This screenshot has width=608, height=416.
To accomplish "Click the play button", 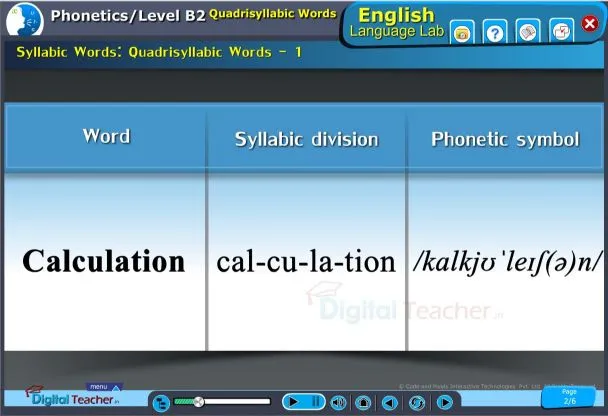I will tap(293, 402).
